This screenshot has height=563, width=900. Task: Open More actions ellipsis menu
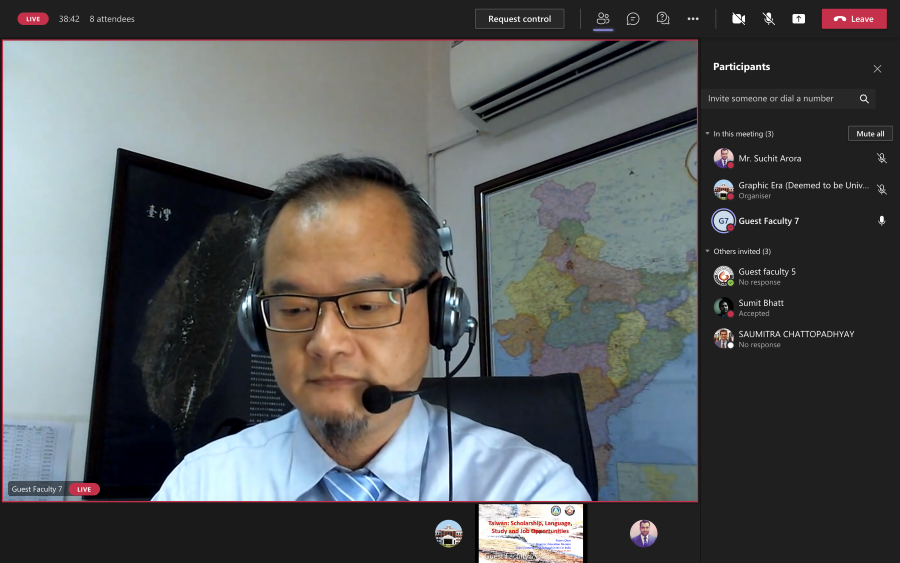(693, 19)
